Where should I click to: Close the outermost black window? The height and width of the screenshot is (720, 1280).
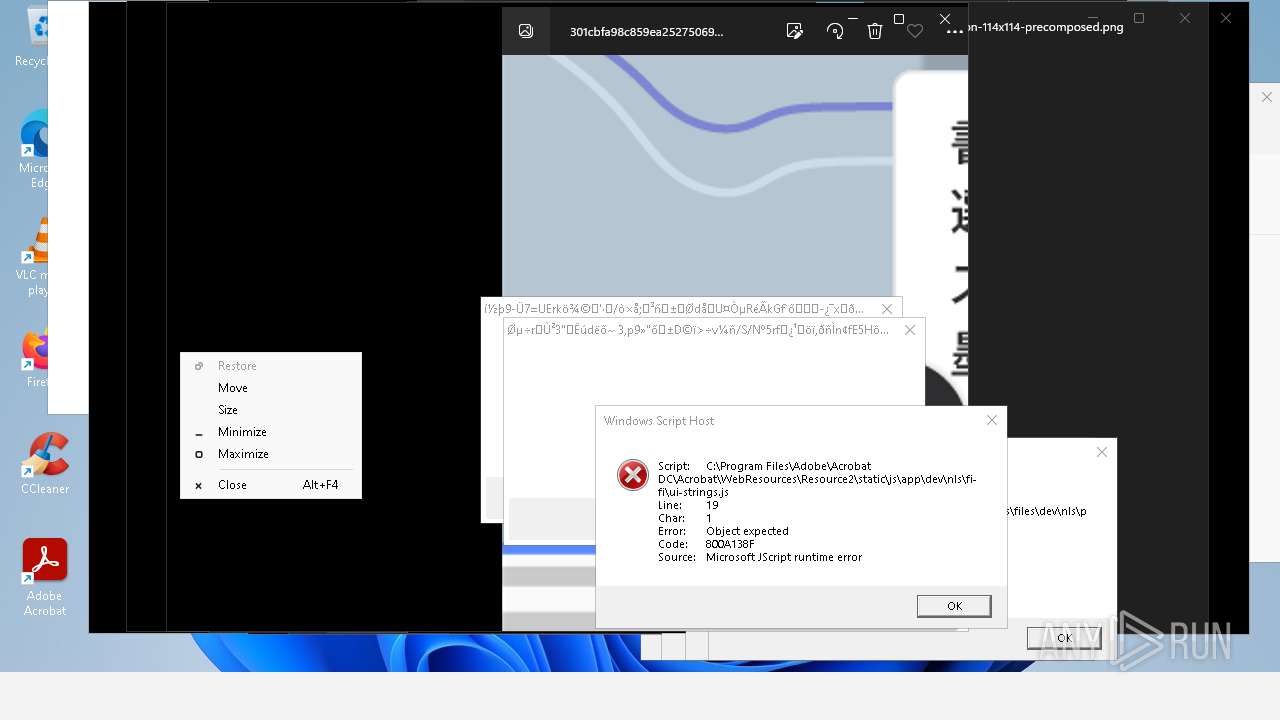click(1226, 18)
